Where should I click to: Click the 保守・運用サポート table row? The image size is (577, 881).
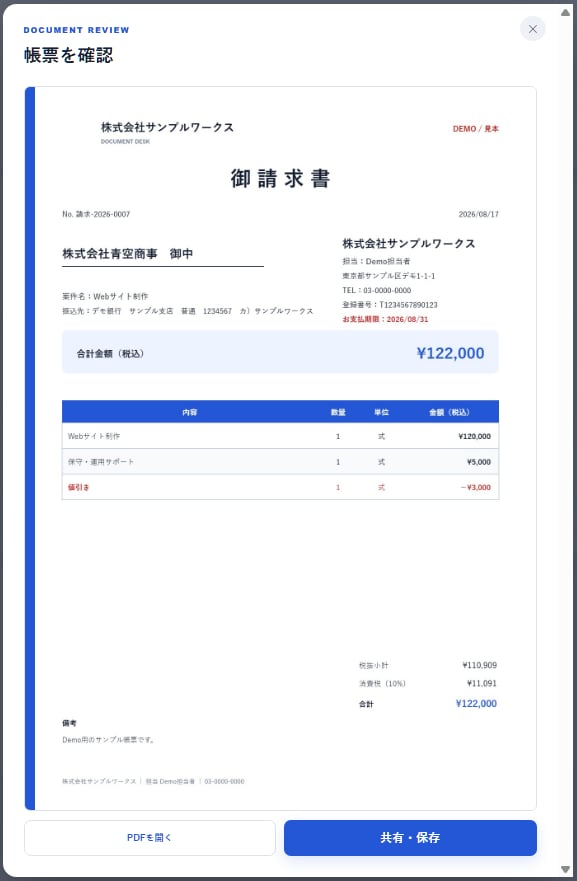tap(280, 462)
